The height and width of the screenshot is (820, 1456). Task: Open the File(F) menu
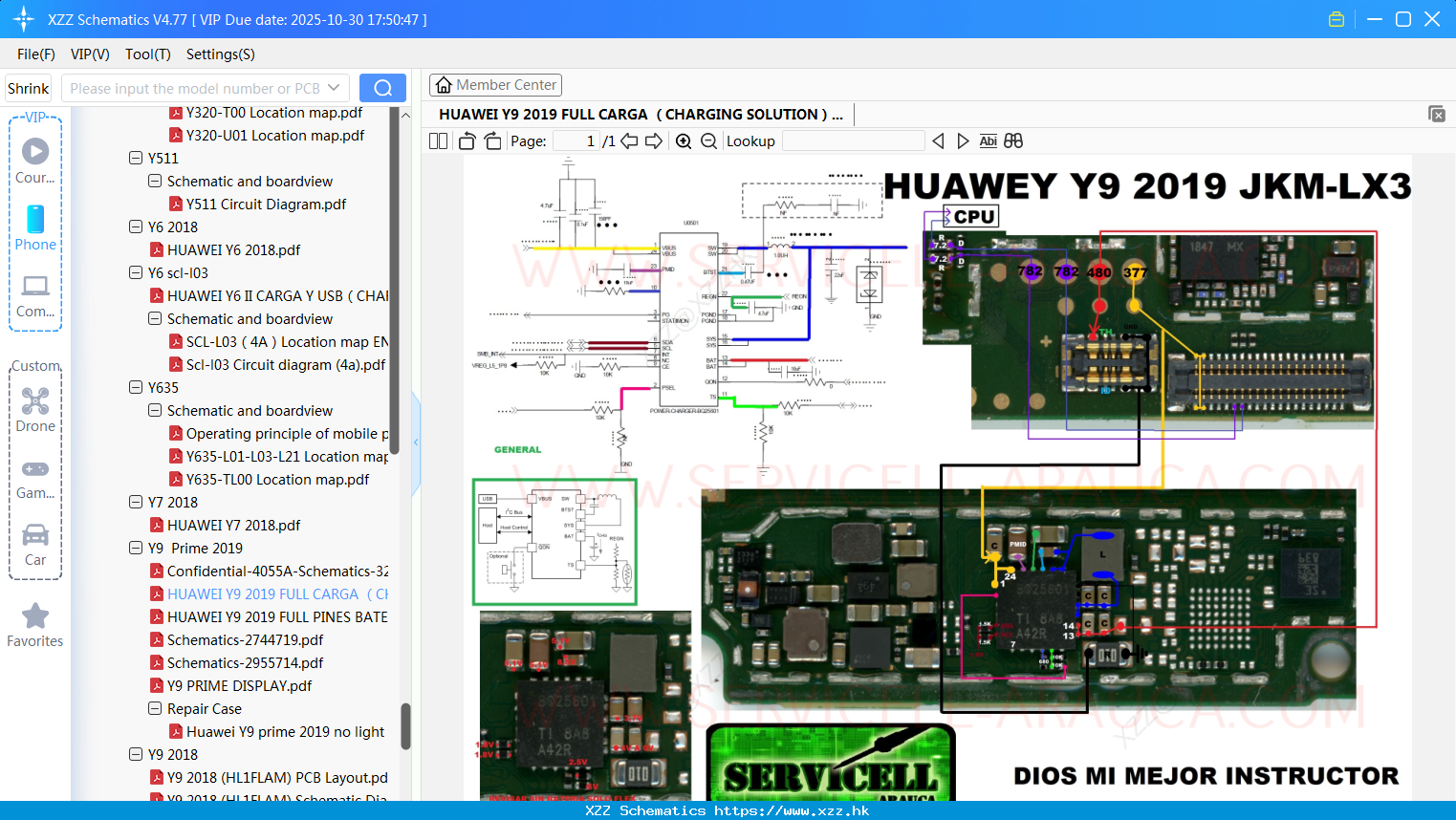[36, 54]
